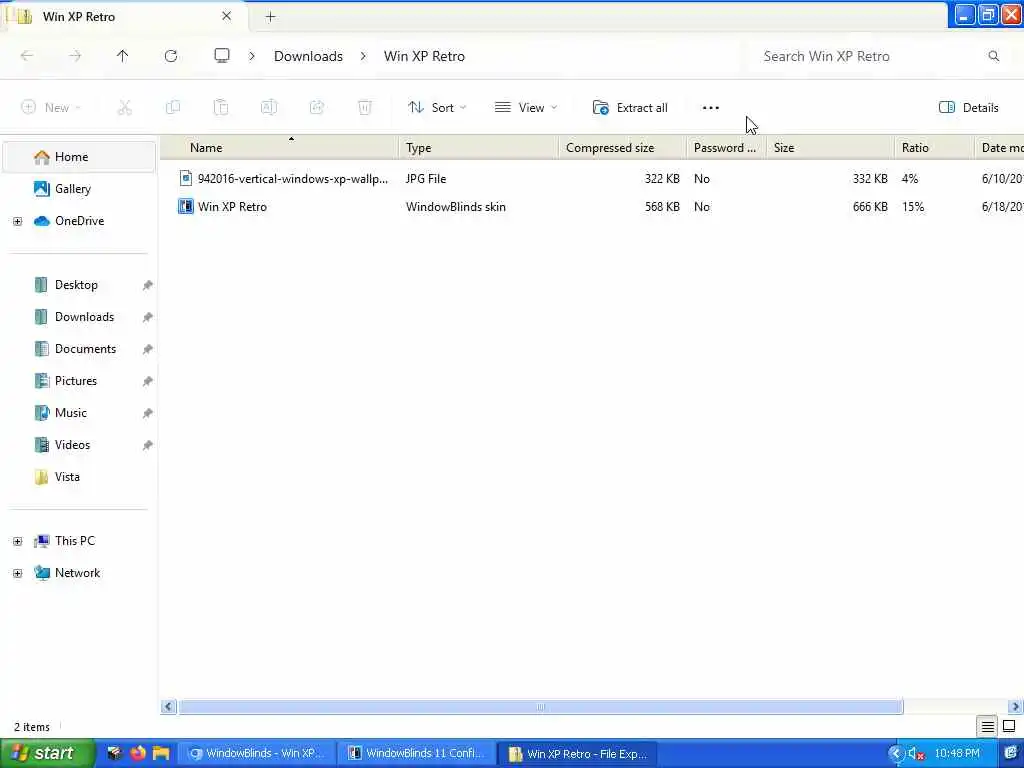Click the horizontal scrollbar left arrow

coord(168,707)
